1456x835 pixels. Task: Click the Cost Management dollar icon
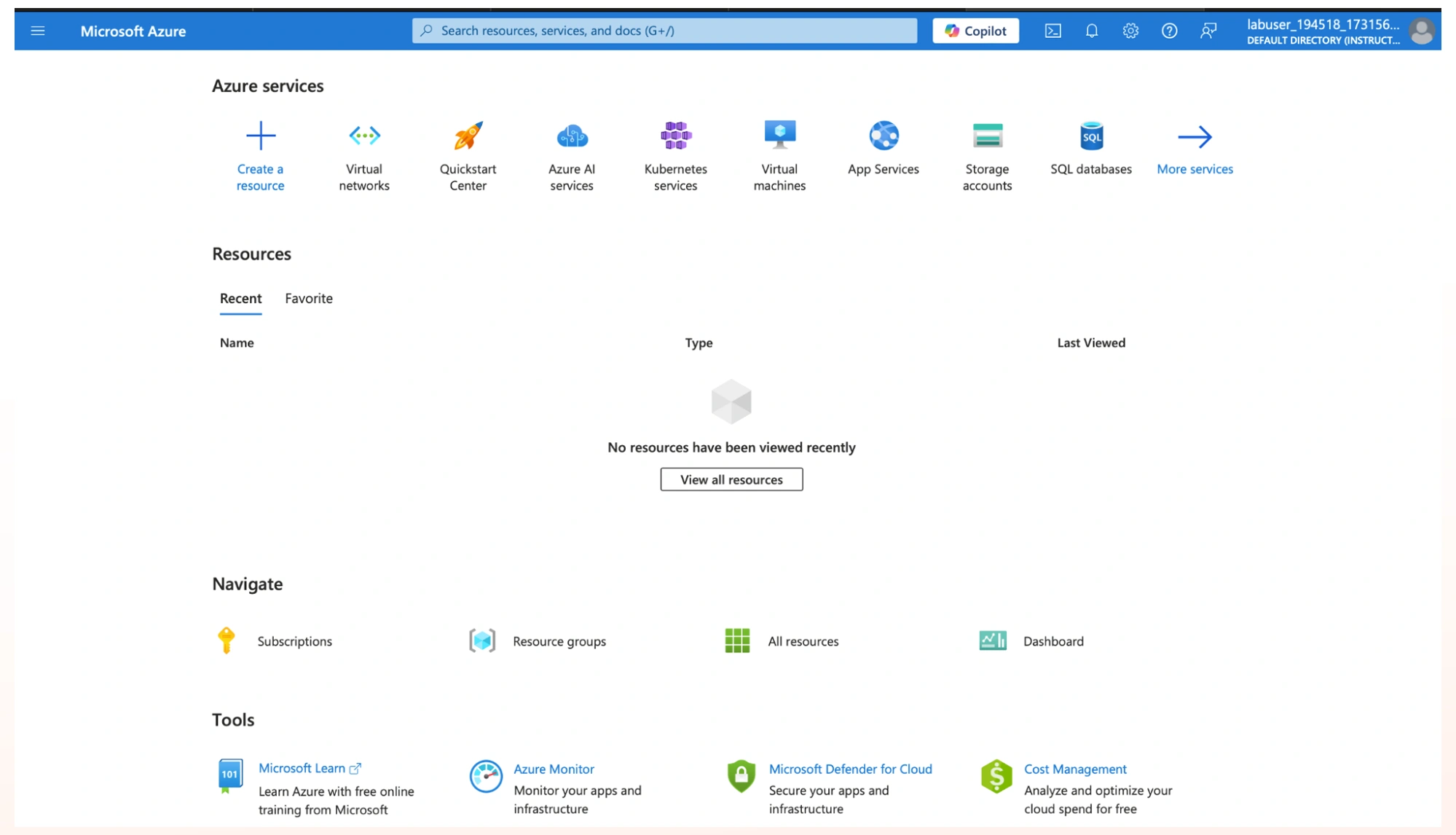pyautogui.click(x=996, y=776)
